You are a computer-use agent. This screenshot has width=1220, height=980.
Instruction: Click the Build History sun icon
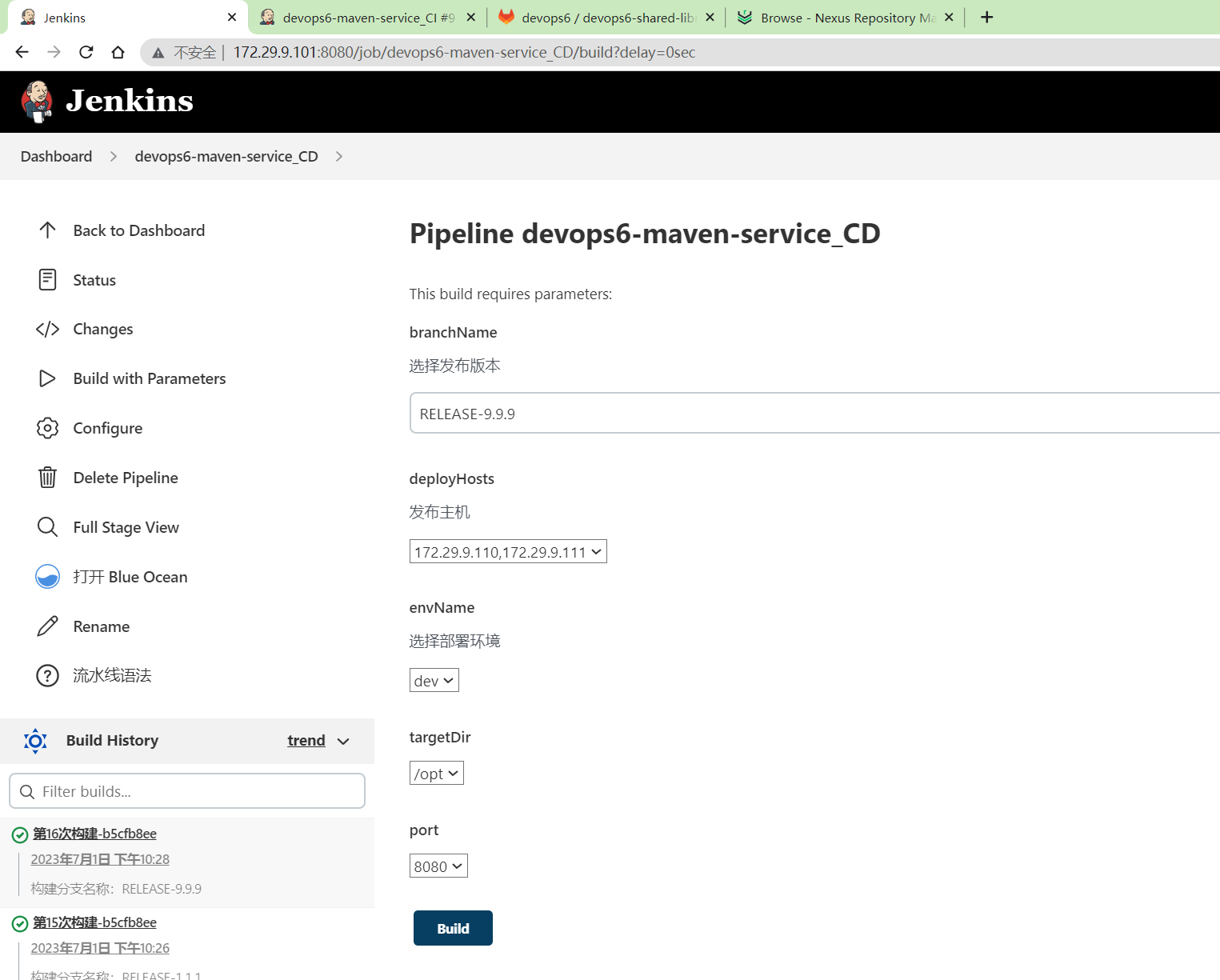(35, 741)
